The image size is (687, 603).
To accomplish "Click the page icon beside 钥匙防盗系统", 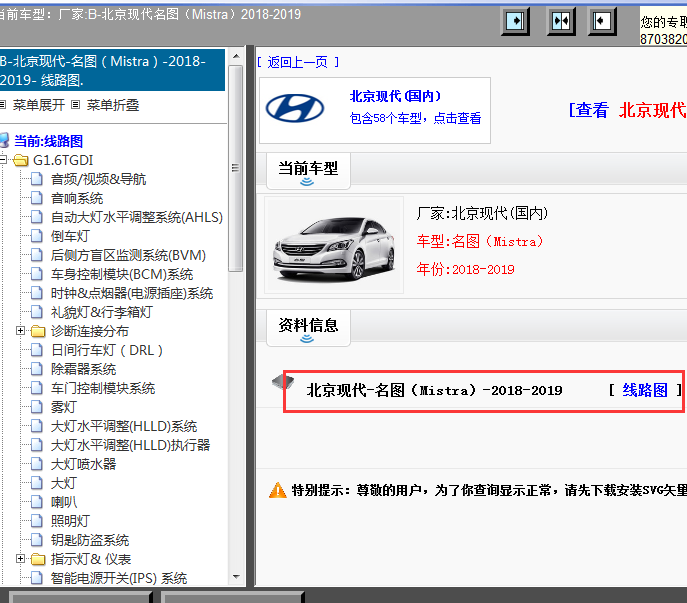I will (37, 540).
